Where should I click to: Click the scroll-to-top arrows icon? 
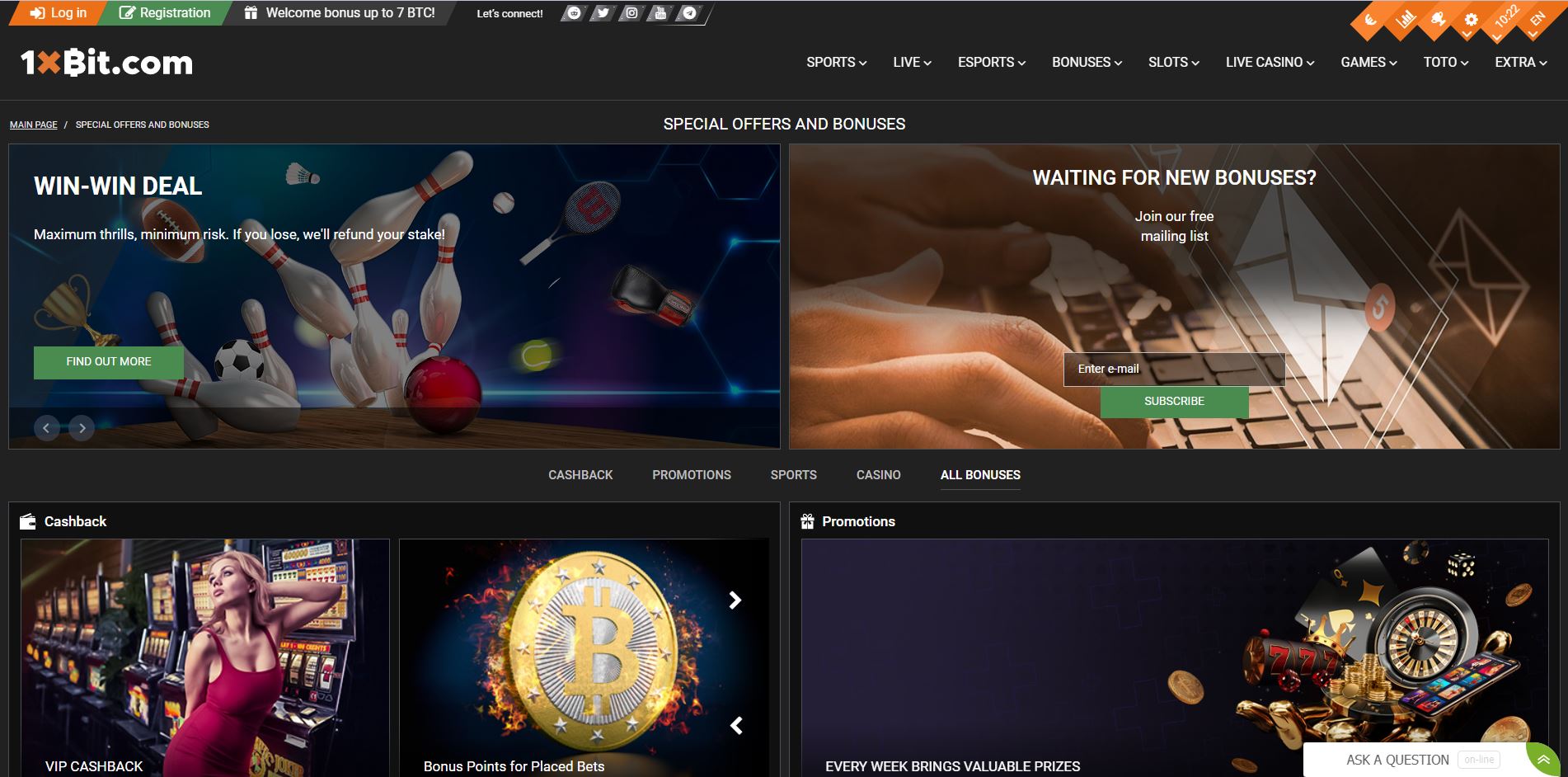coord(1543,760)
